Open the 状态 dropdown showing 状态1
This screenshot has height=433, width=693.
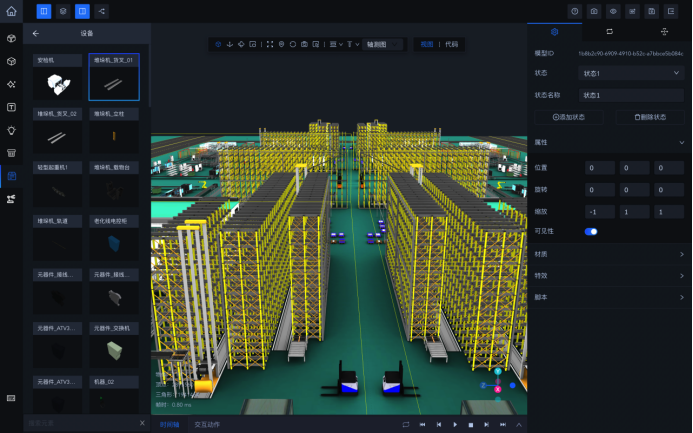tap(631, 73)
